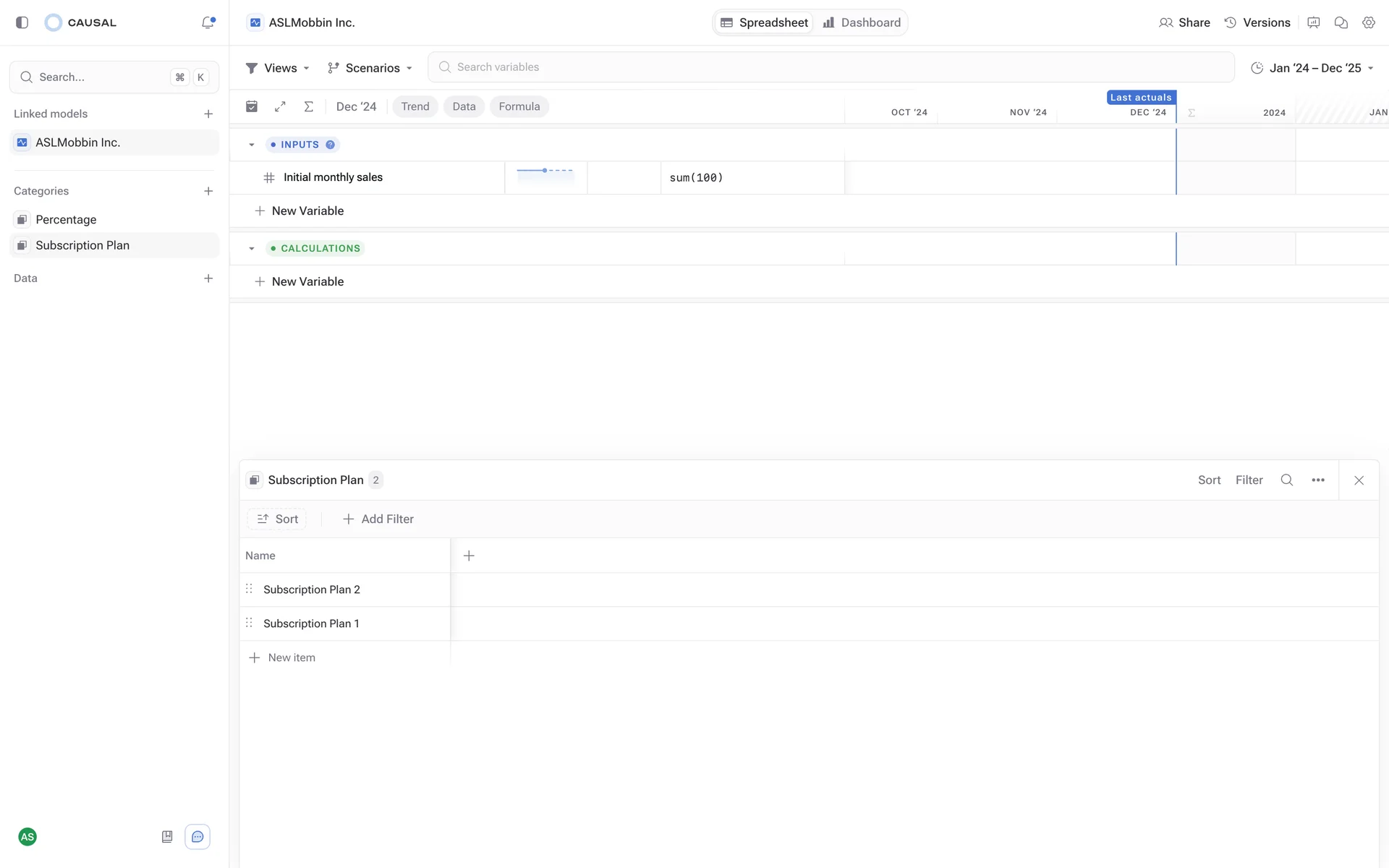Click search icon in Subscription Plan panel
The image size is (1389, 868).
[x=1286, y=480]
